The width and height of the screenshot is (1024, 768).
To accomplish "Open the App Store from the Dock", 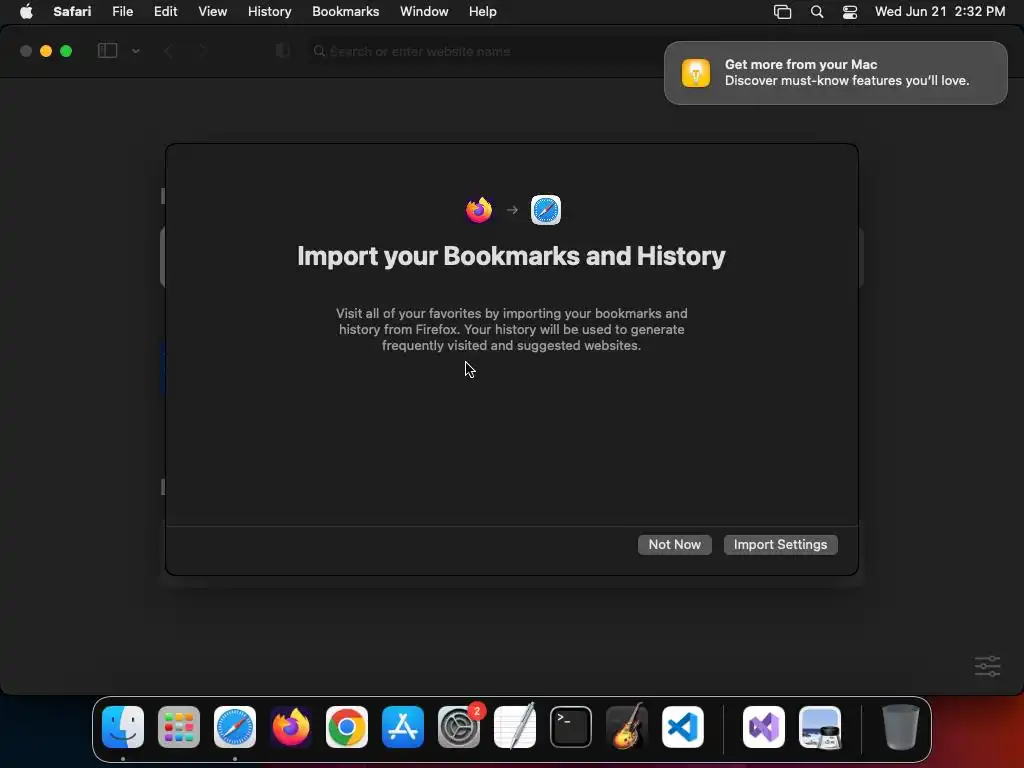I will (x=403, y=727).
